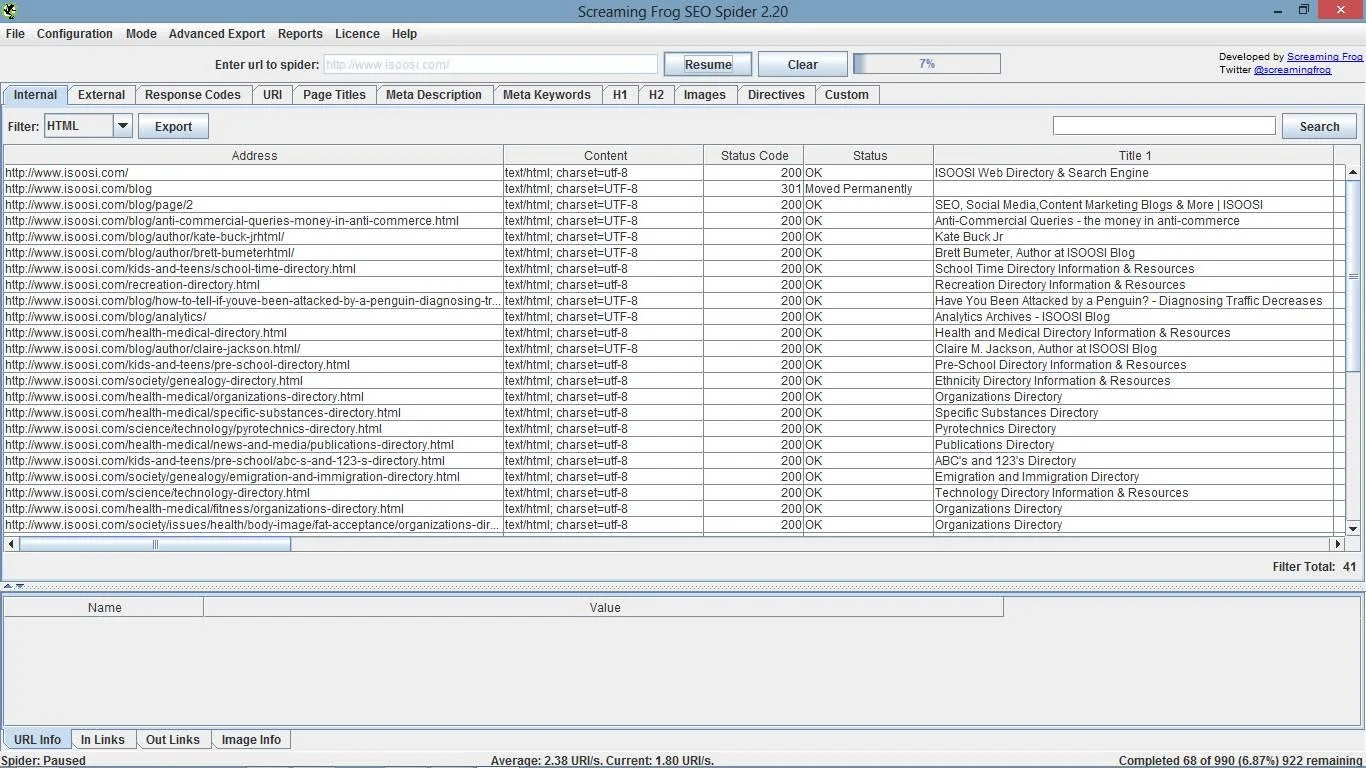Sort by the Content column header
The width and height of the screenshot is (1366, 768).
point(605,156)
